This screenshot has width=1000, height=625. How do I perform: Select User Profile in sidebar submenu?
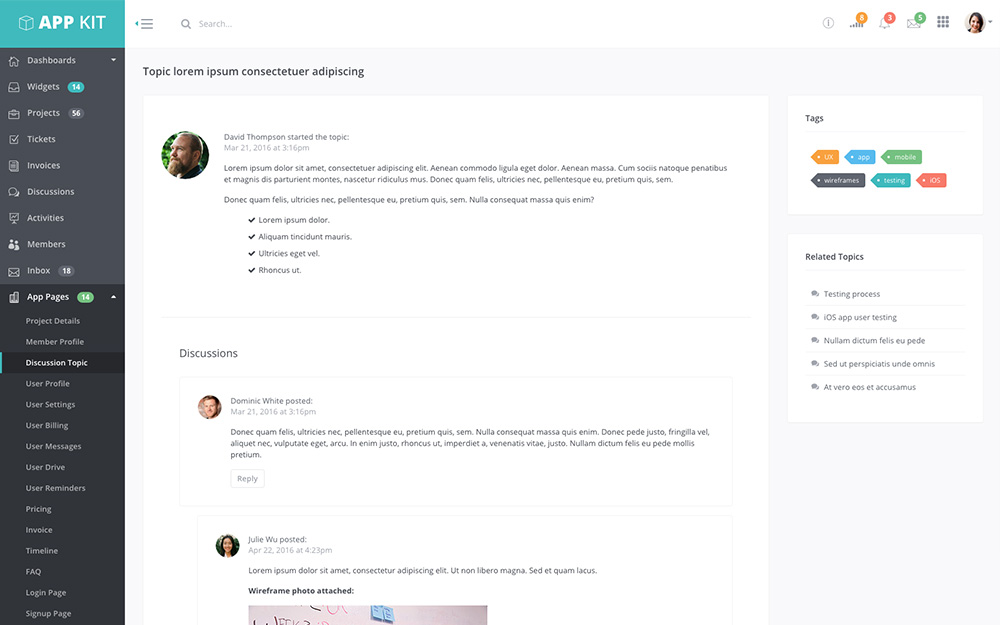click(48, 384)
